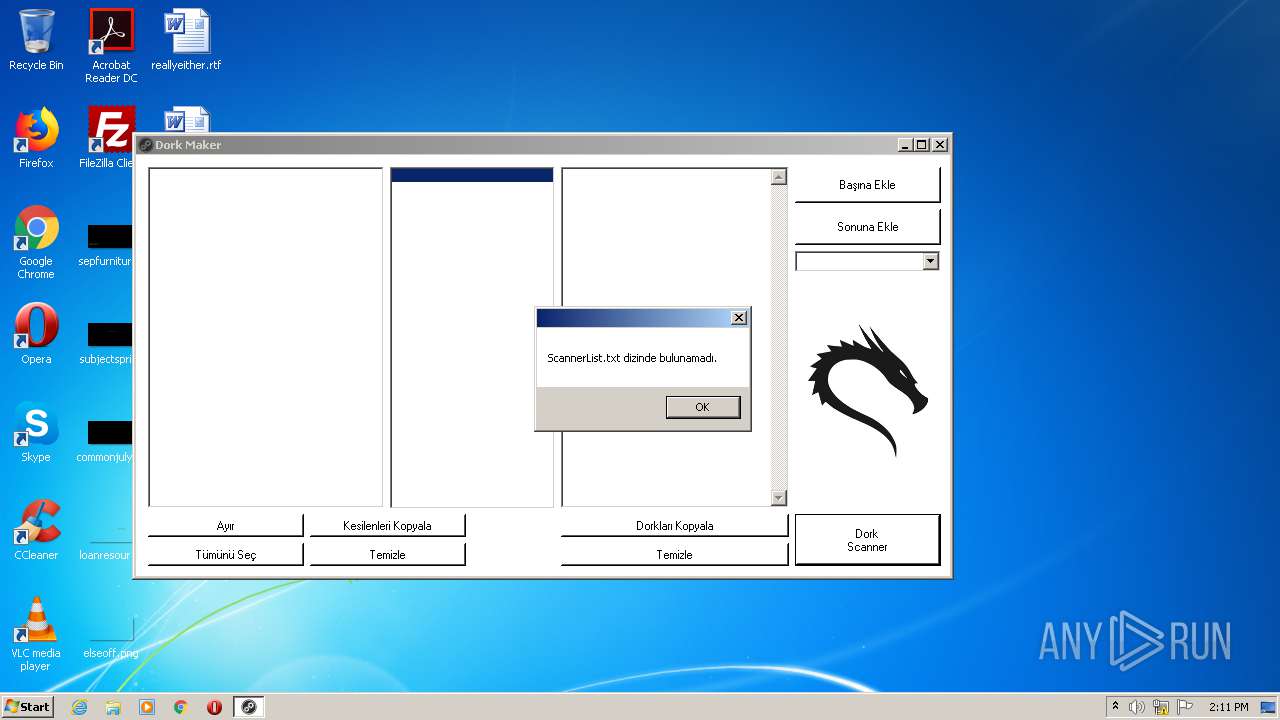Screen dimensions: 1280x720
Task: Select the elseoff.png desktop file
Action: click(110, 636)
